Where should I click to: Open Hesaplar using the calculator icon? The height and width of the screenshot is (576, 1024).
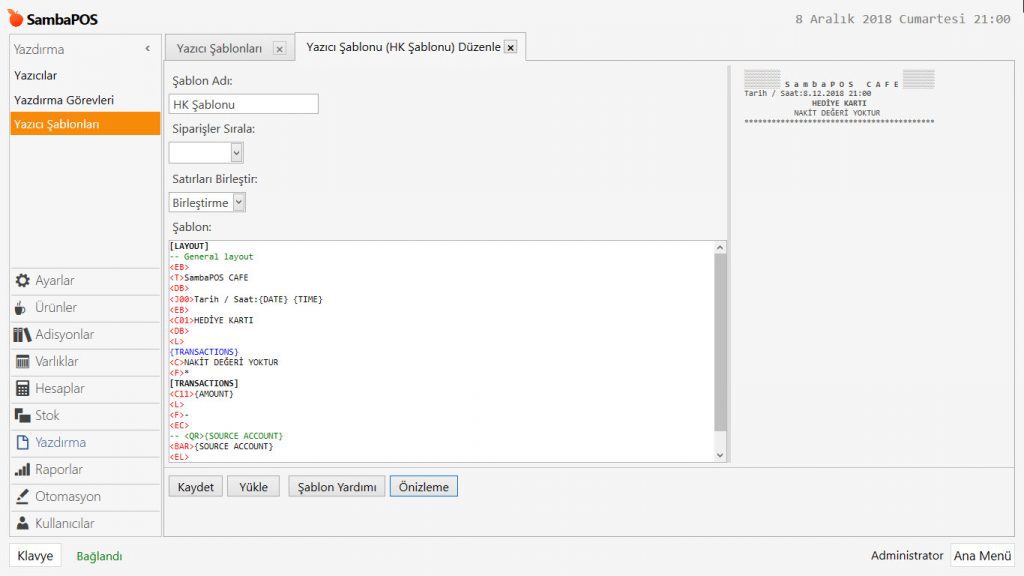coord(22,389)
